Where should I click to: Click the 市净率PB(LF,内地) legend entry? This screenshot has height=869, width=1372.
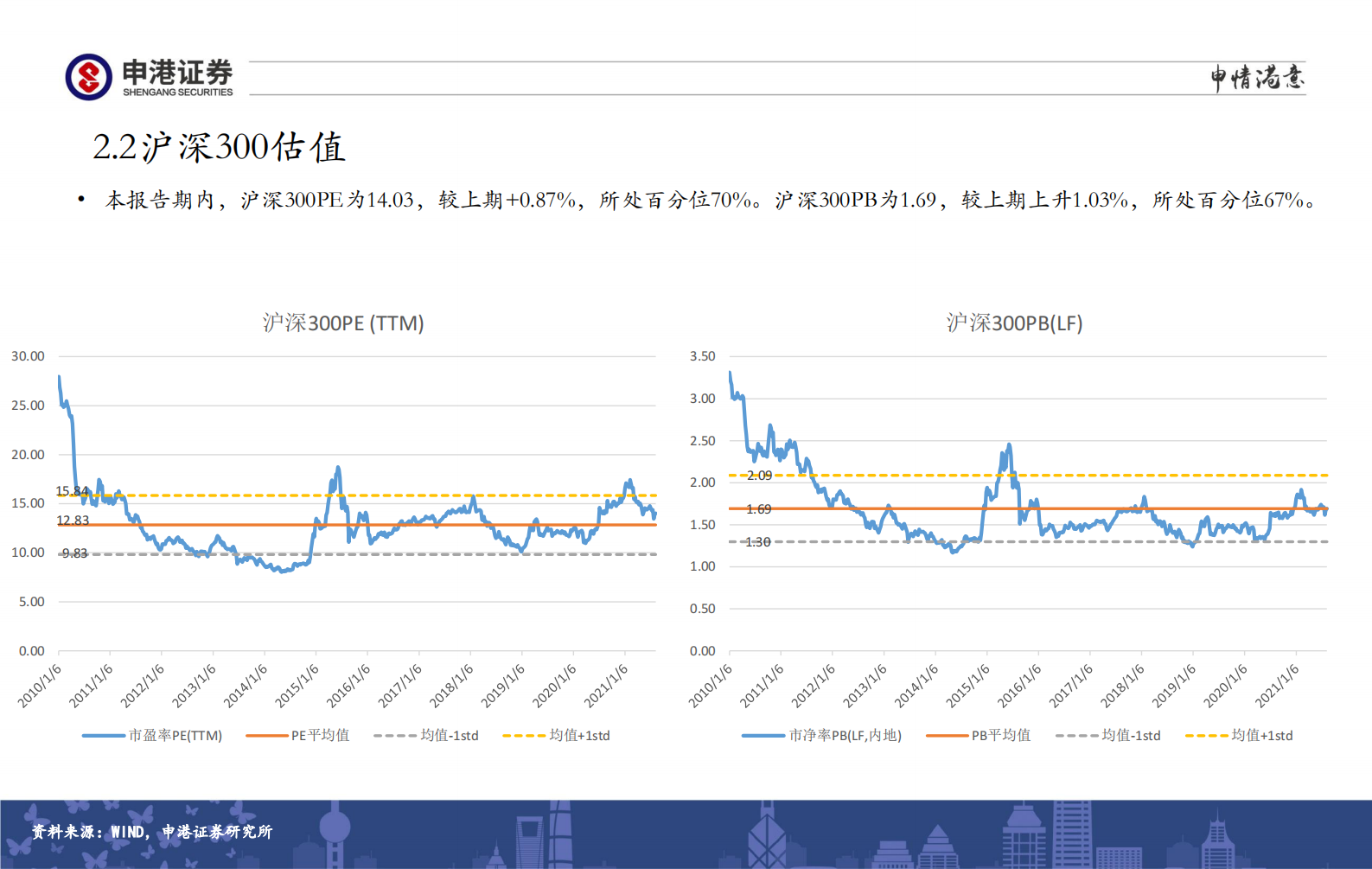pyautogui.click(x=822, y=736)
